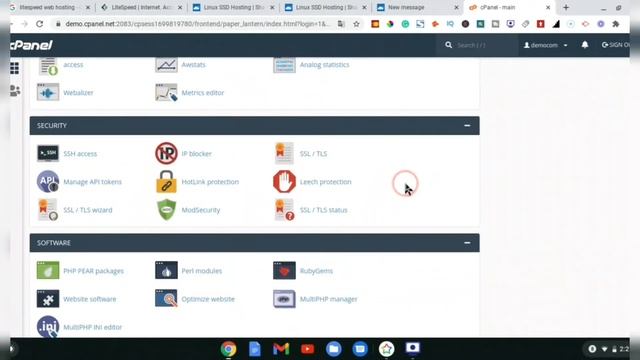Open Awstats chart icon

pos(166,64)
